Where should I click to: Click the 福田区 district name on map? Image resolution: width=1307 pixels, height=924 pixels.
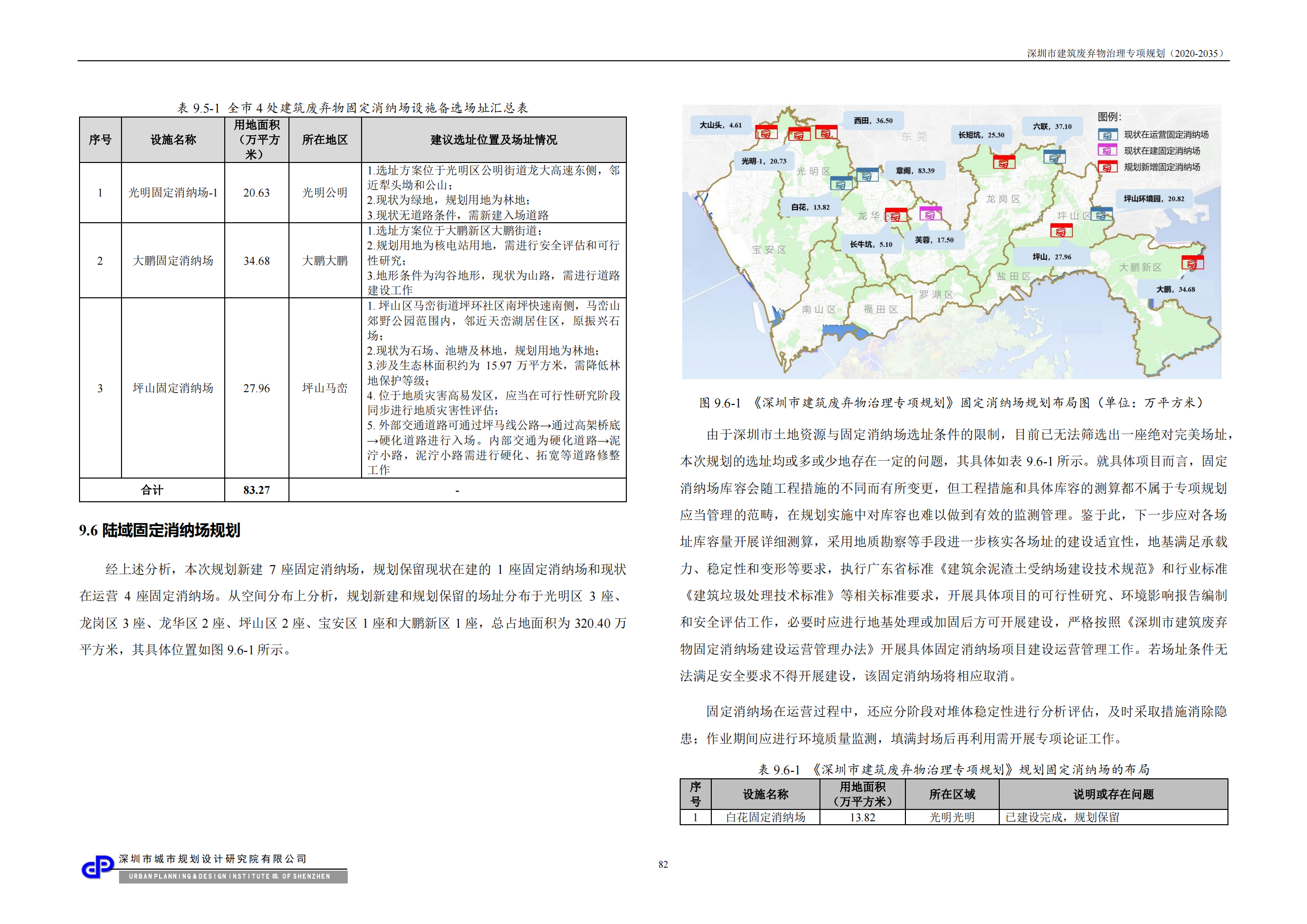pos(881,309)
